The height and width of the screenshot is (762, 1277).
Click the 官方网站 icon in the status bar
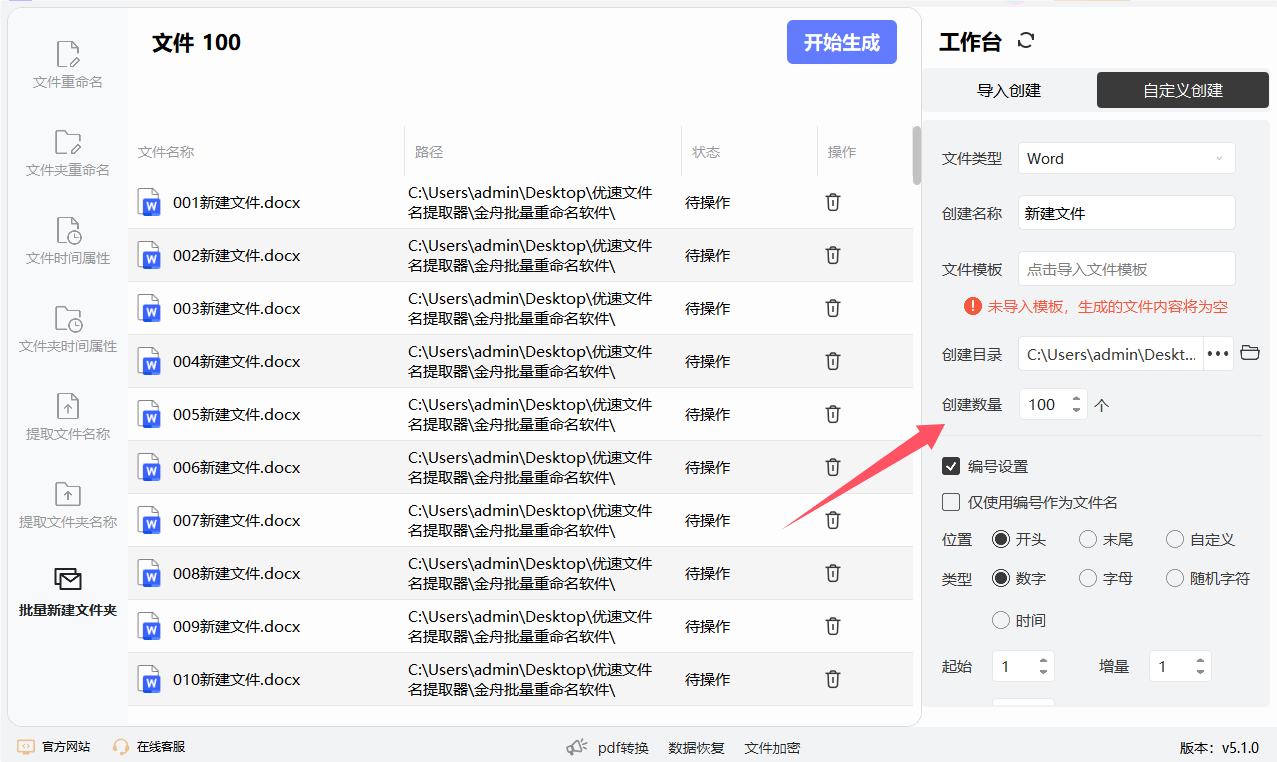pyautogui.click(x=26, y=747)
